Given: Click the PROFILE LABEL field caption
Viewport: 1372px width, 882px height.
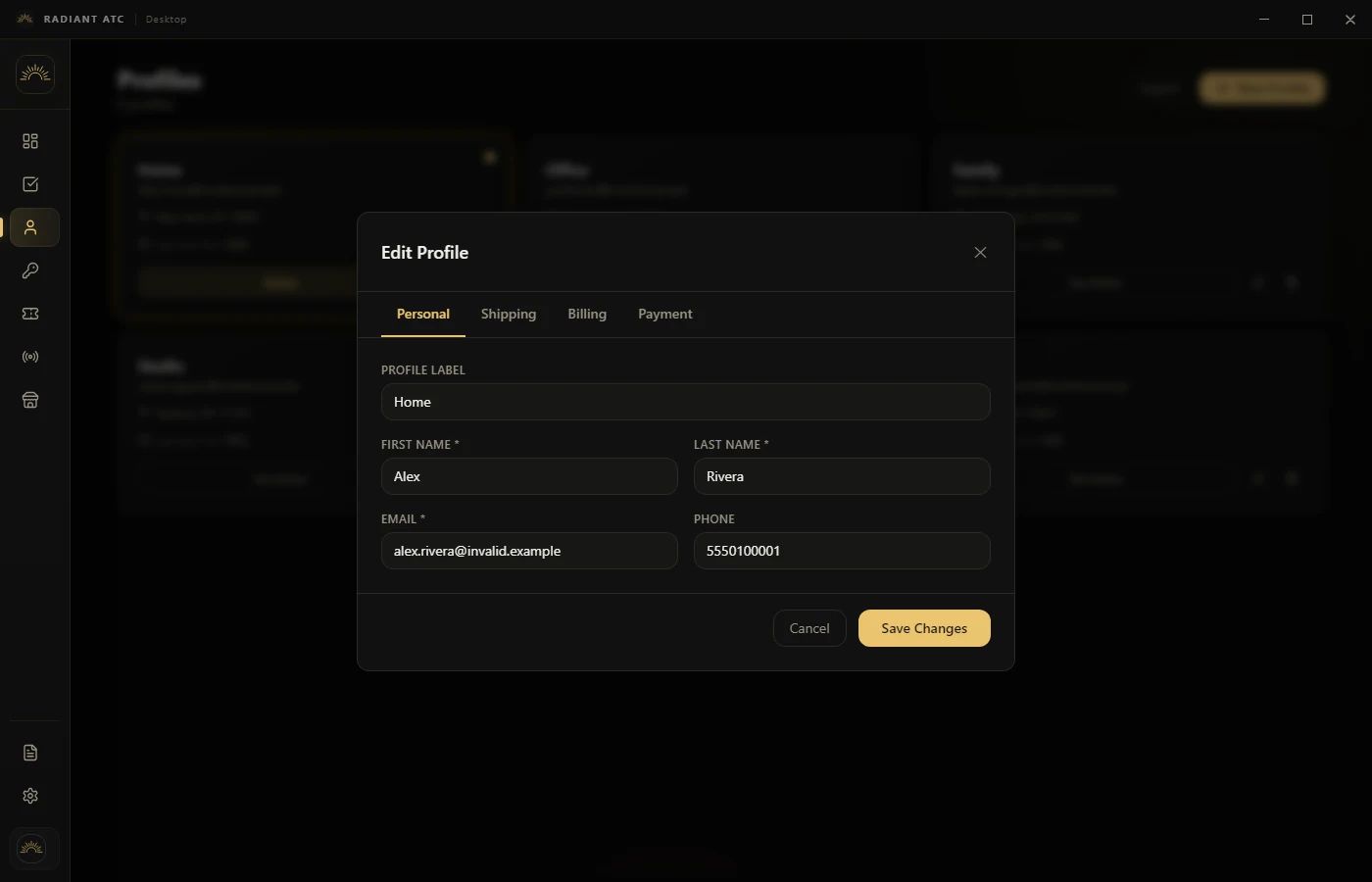Looking at the screenshot, I should tap(423, 370).
